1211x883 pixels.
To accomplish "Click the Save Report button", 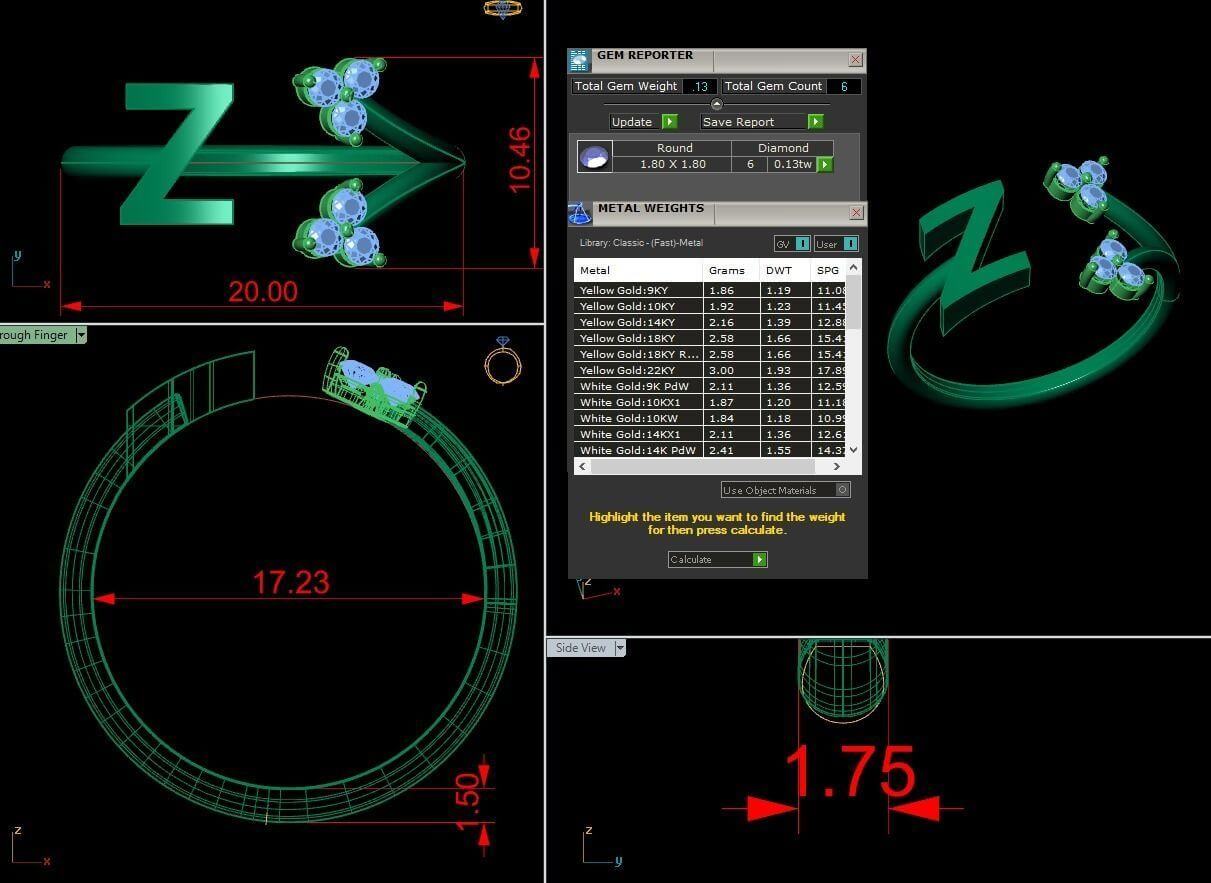I will click(x=762, y=122).
